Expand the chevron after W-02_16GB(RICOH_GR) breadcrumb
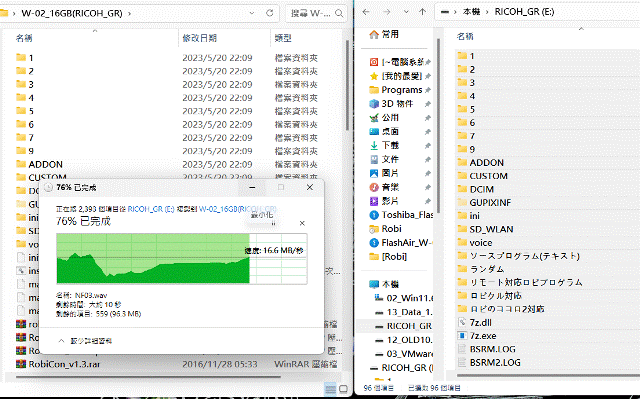The image size is (640, 399). click(129, 13)
